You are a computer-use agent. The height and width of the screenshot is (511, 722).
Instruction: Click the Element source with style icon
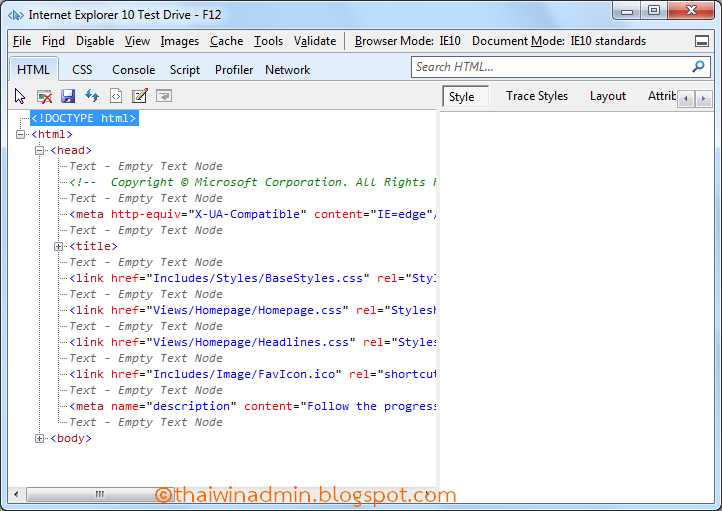click(x=116, y=96)
